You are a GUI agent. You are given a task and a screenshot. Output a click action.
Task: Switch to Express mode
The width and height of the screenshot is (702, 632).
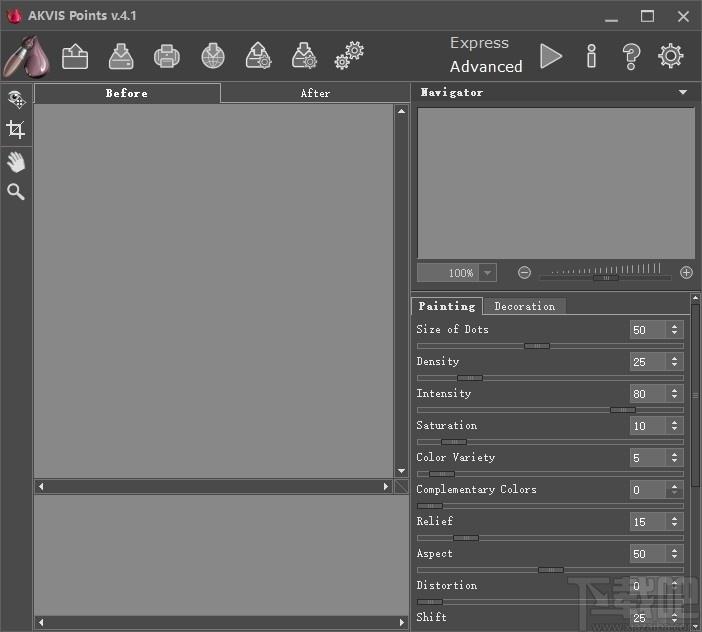click(479, 43)
